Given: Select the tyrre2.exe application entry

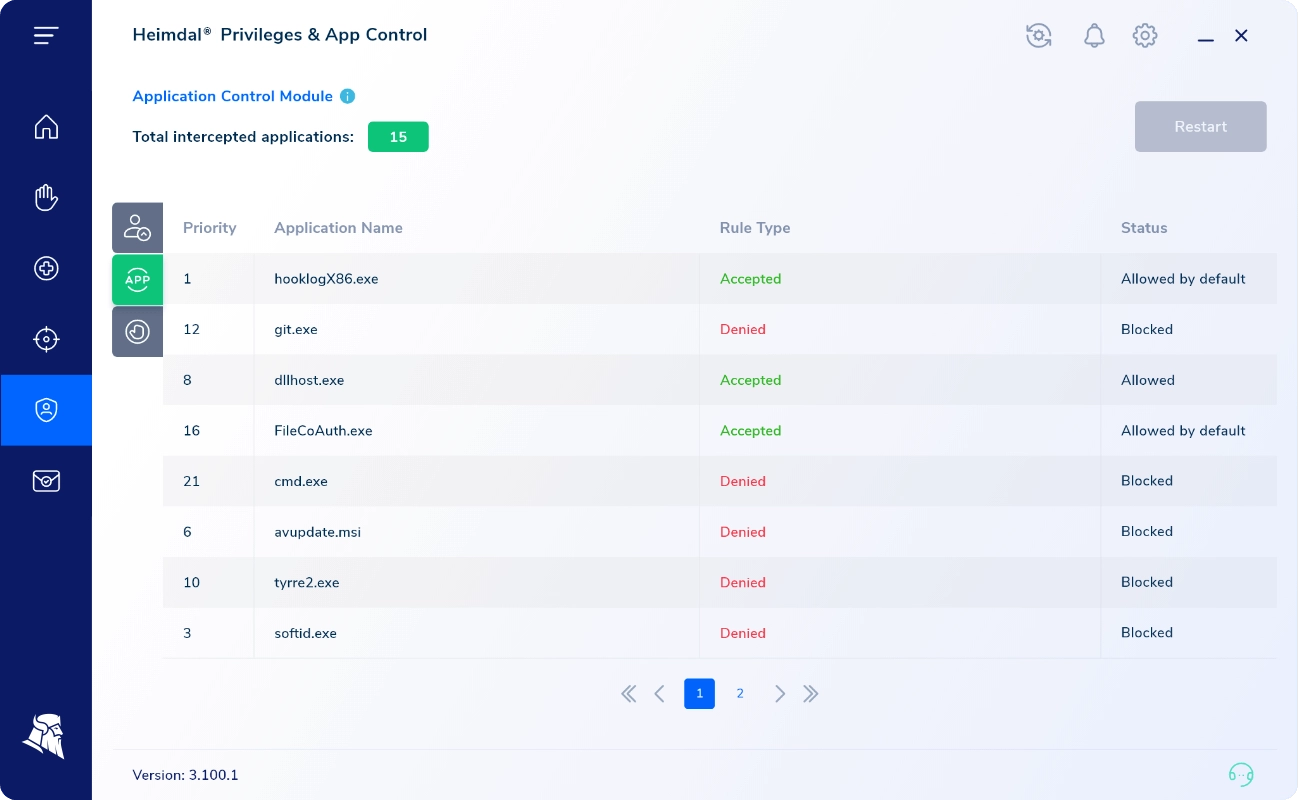Looking at the screenshot, I should pos(306,582).
